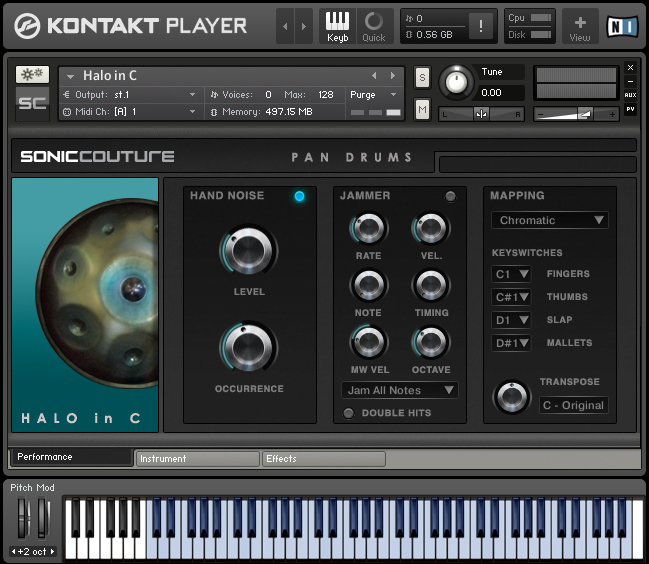Click the Jammer VEL. knob
This screenshot has width=649, height=564.
tap(431, 228)
